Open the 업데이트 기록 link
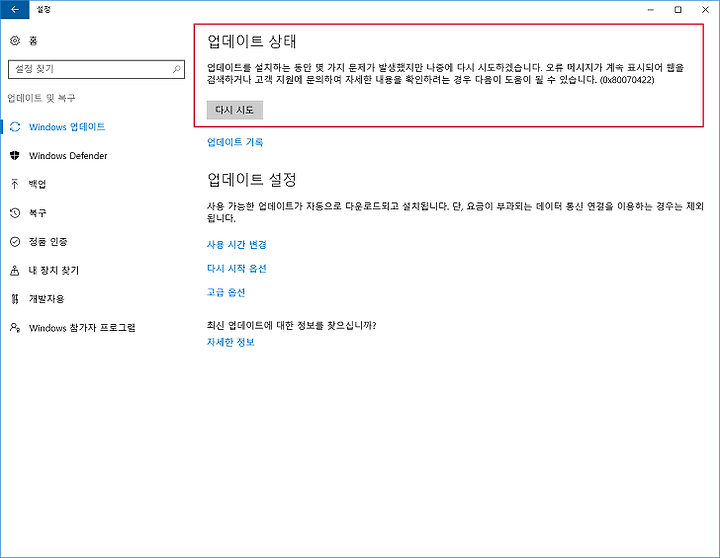The width and height of the screenshot is (720, 558). pos(235,142)
